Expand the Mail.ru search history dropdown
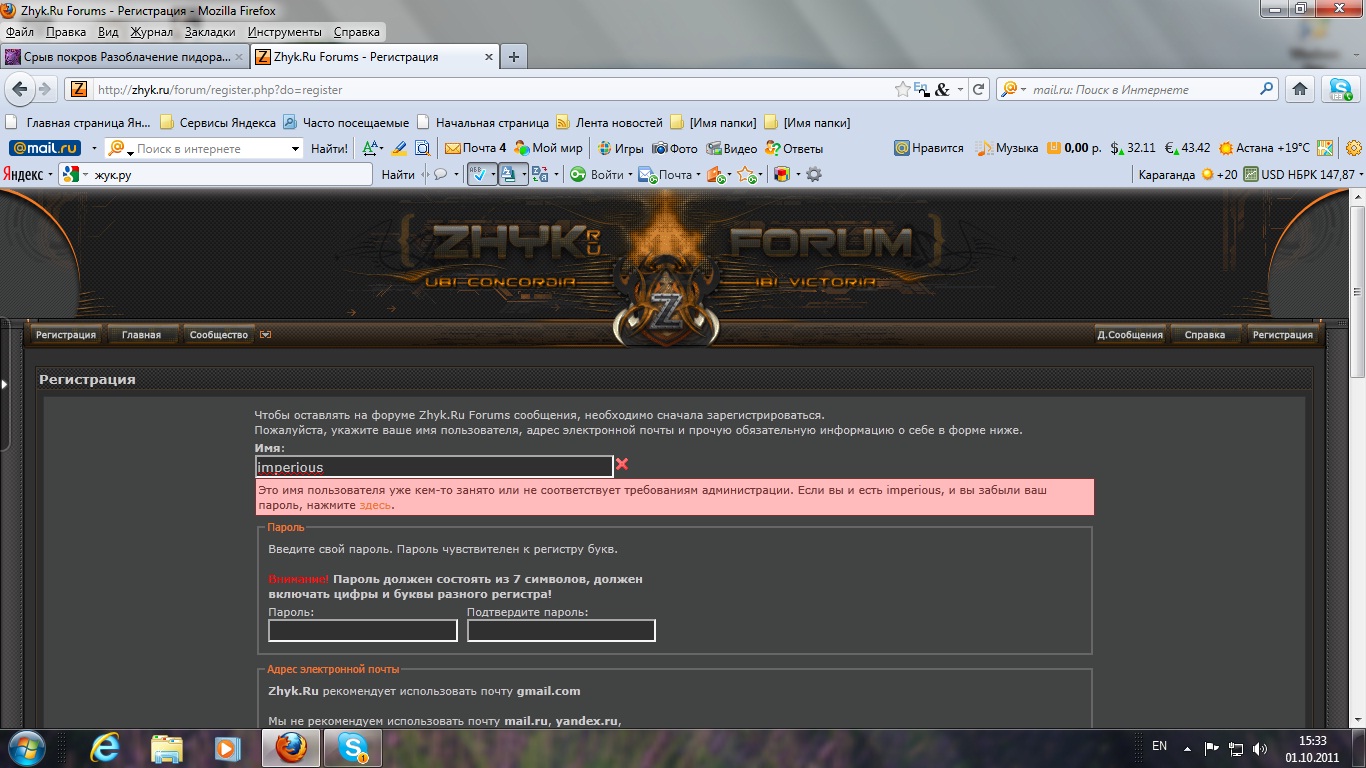 click(x=295, y=149)
